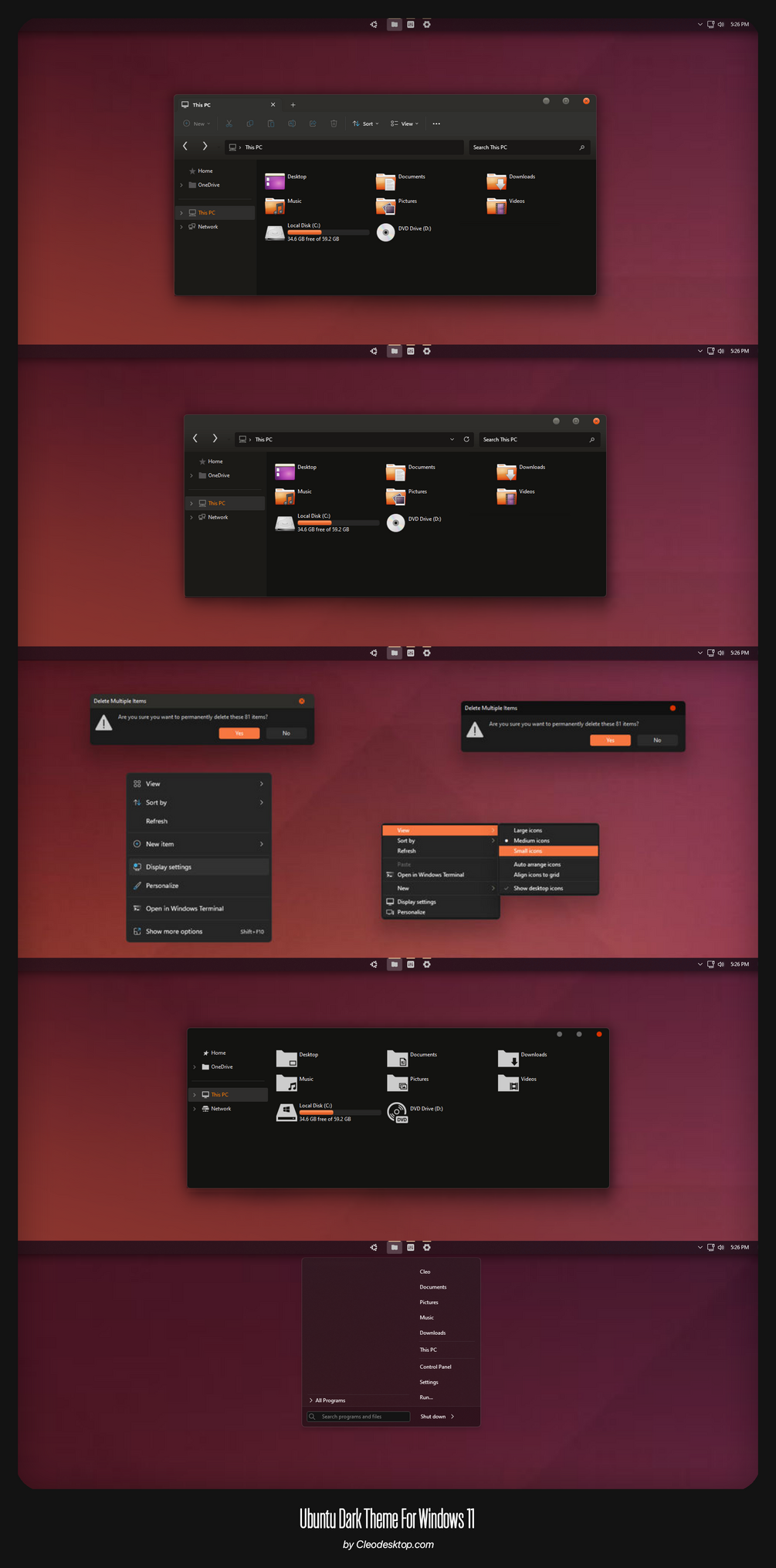The height and width of the screenshot is (1568, 776).
Task: Expand New item submenu arrow
Action: [262, 844]
